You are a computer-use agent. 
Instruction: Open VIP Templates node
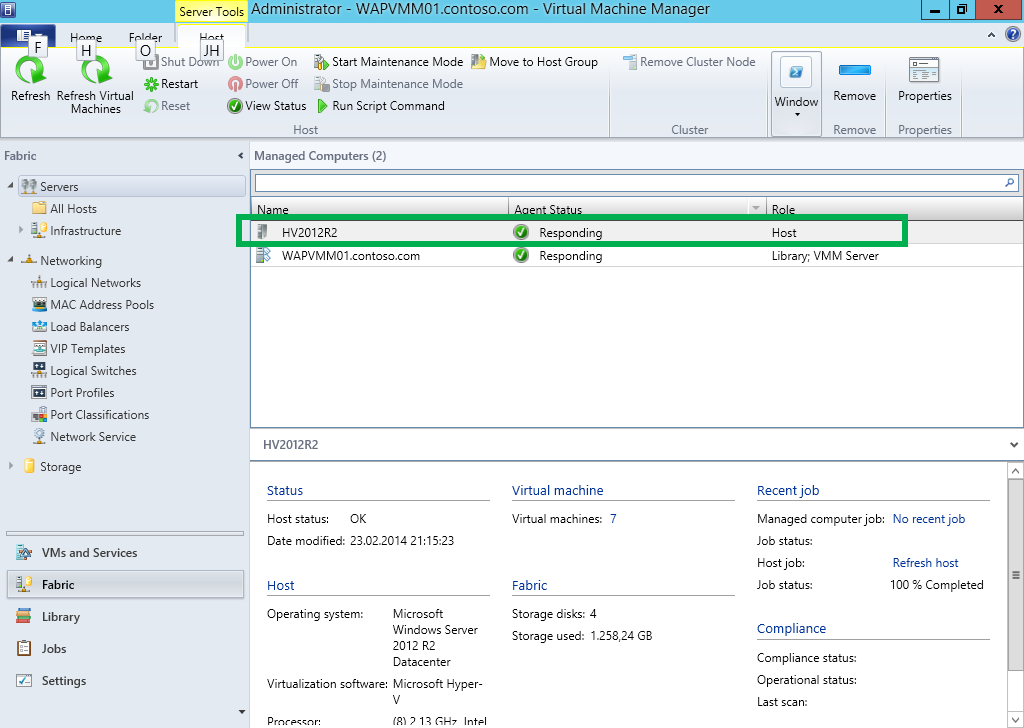pos(78,349)
